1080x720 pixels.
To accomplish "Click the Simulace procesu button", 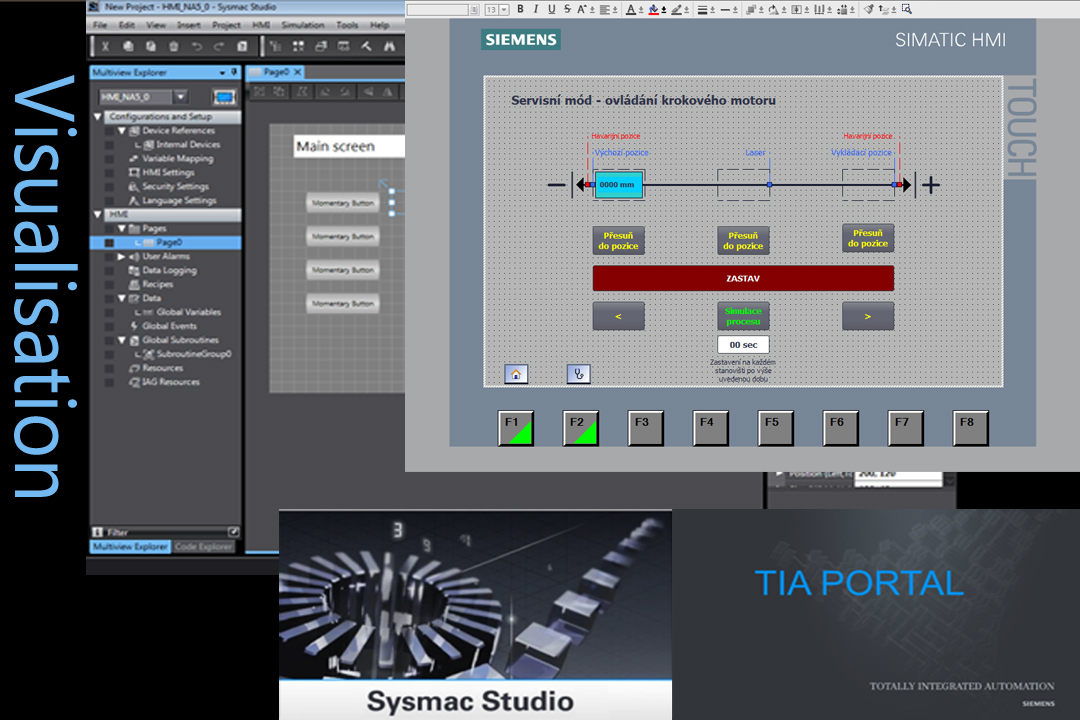I will tap(743, 316).
